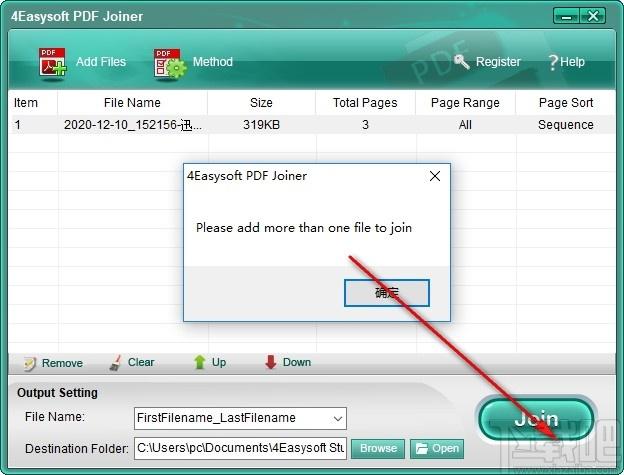Click the dialog message about adding more files
Image resolution: width=624 pixels, height=475 pixels.
tap(304, 228)
